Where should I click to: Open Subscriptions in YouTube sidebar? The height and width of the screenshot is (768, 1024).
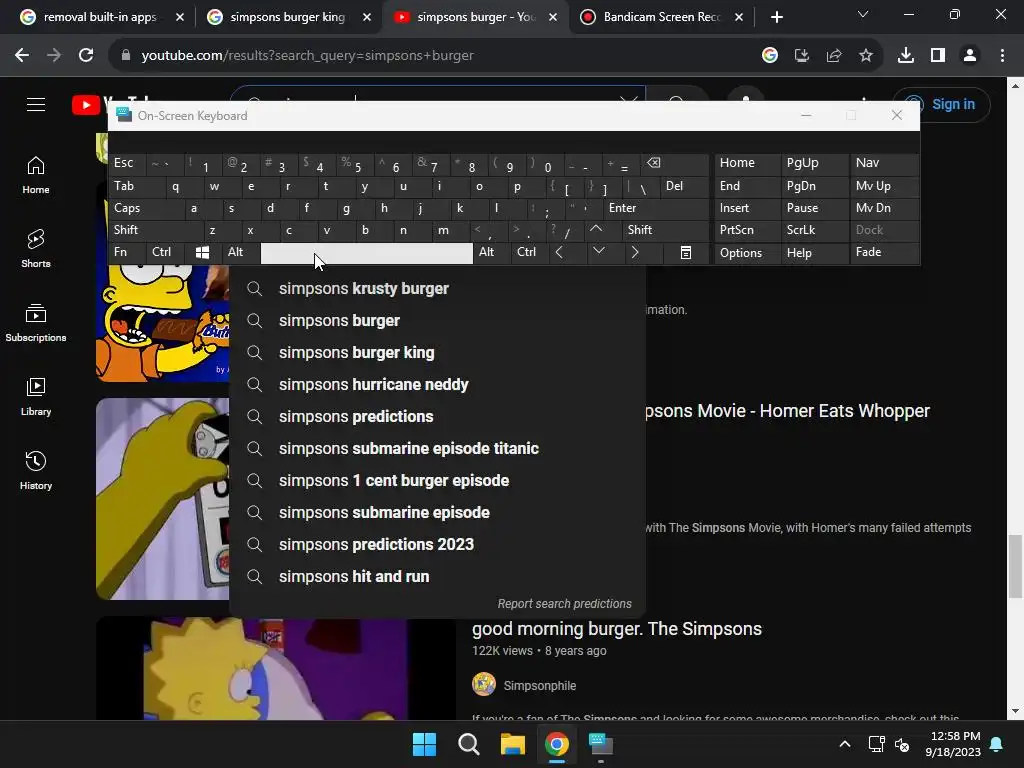[36, 323]
